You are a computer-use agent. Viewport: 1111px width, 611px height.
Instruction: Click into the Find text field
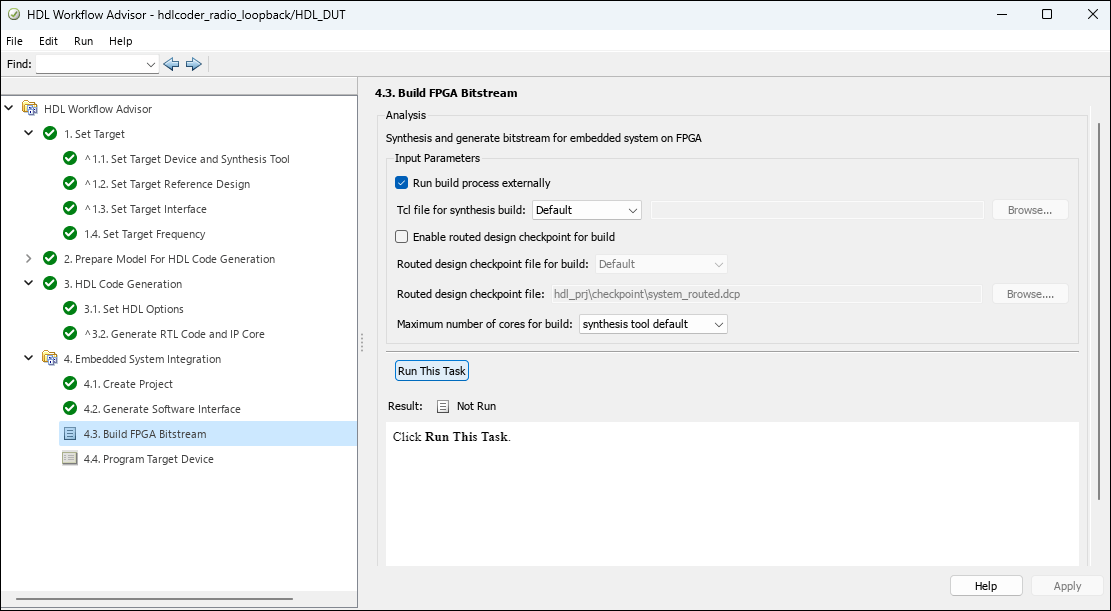pyautogui.click(x=90, y=64)
